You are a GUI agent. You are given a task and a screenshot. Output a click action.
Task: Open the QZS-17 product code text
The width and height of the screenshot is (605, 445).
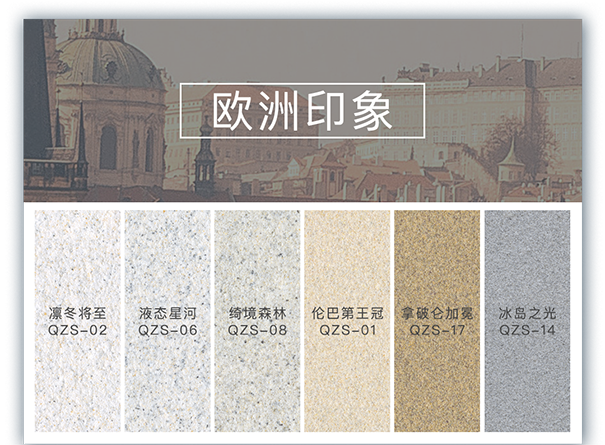(x=437, y=329)
